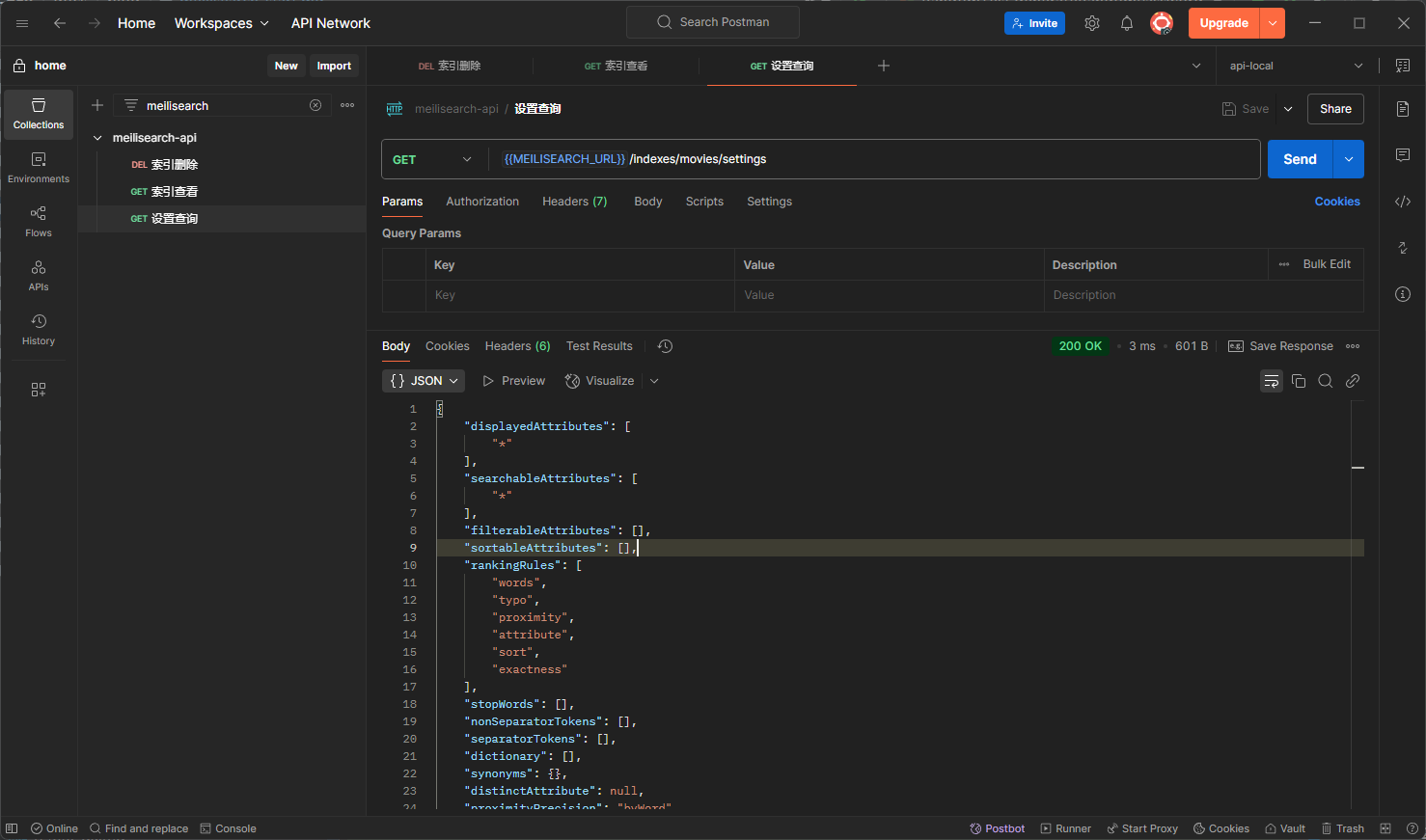Image resolution: width=1426 pixels, height=840 pixels.
Task: Open the Console at the bottom
Action: tap(228, 827)
